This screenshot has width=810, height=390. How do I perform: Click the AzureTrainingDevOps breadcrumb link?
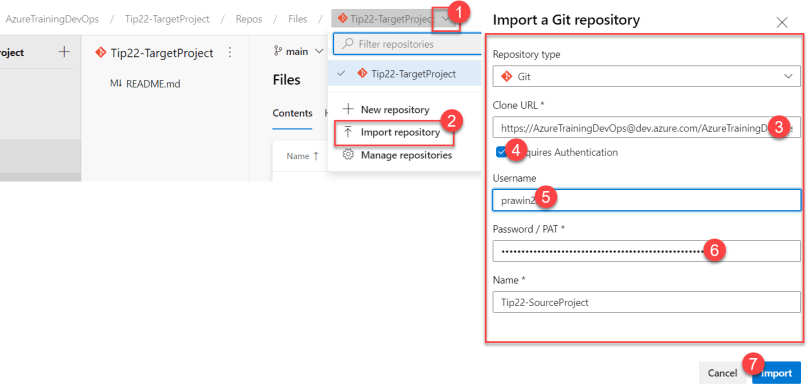click(x=52, y=19)
